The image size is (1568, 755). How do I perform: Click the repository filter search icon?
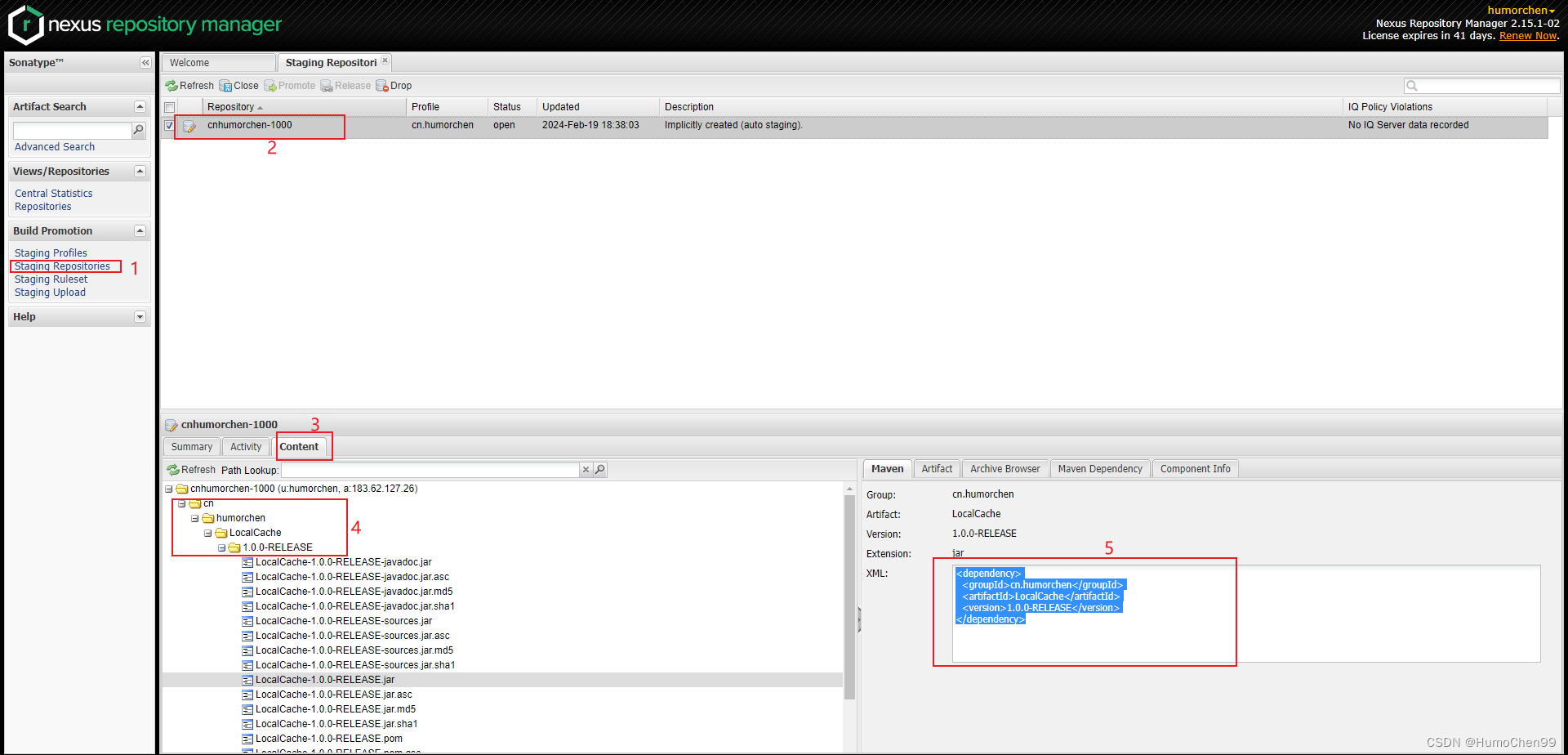click(x=1412, y=86)
